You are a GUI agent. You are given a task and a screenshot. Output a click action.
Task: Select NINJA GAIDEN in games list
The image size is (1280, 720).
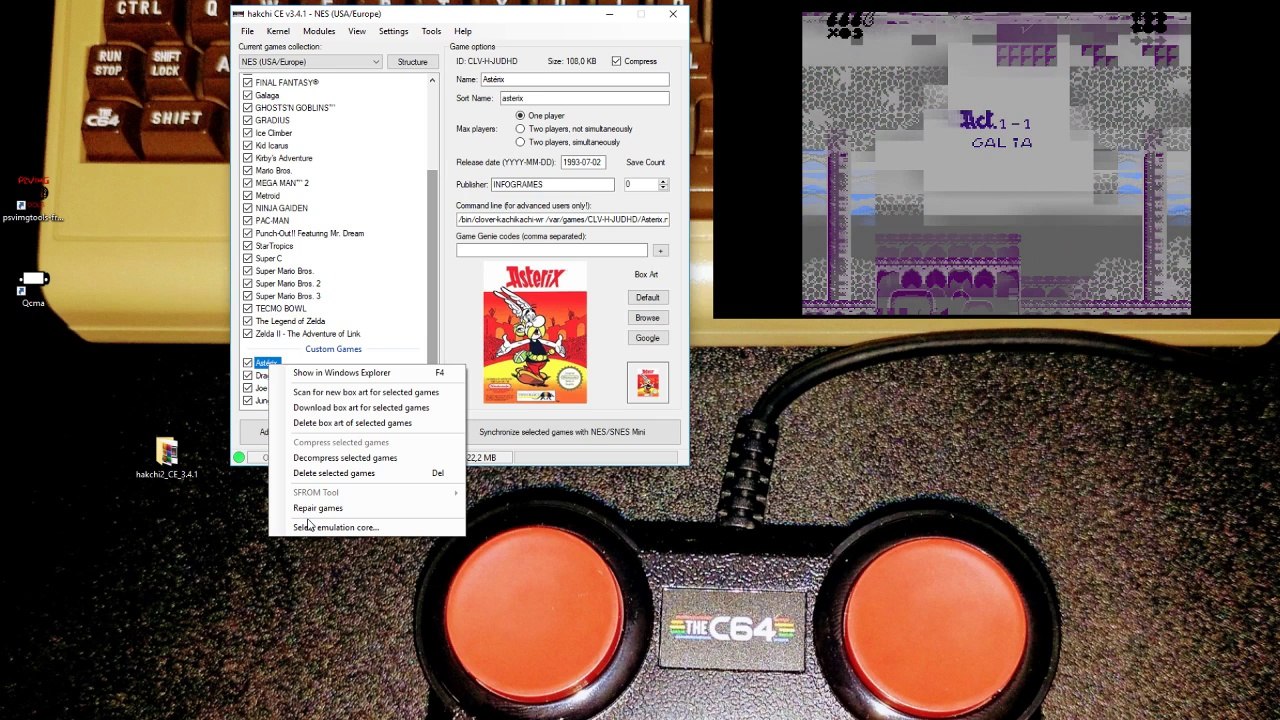coord(281,208)
